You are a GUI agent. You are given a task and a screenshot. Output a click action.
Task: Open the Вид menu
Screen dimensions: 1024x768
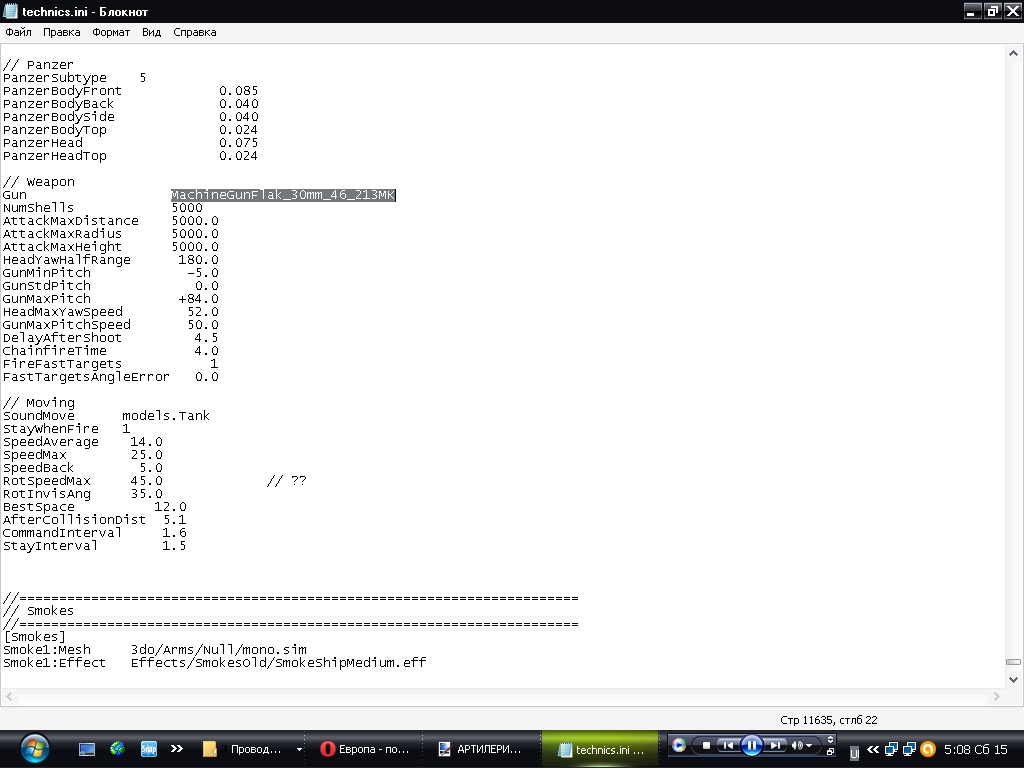point(152,32)
